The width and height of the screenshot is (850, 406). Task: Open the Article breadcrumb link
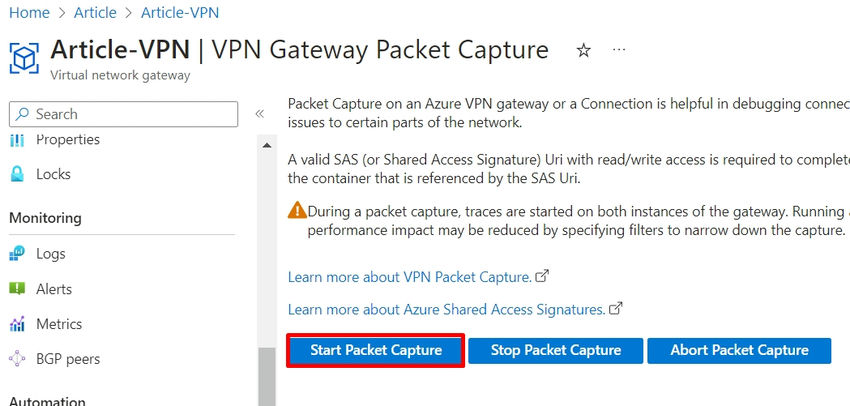[x=95, y=12]
